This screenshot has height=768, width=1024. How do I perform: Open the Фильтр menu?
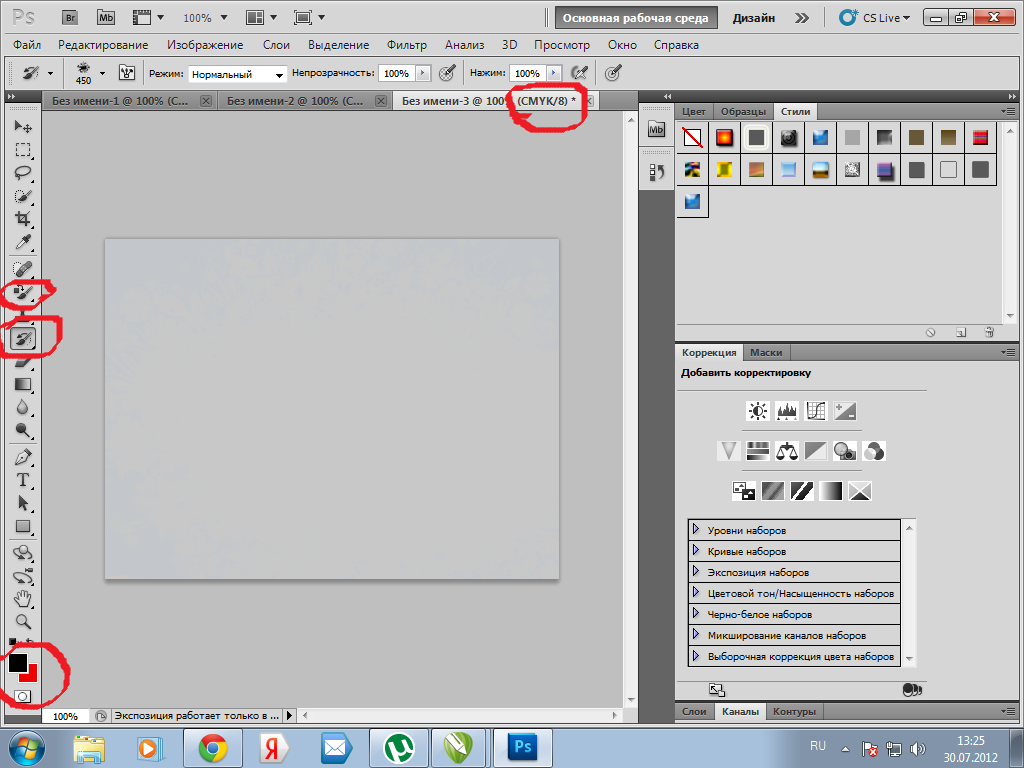407,45
